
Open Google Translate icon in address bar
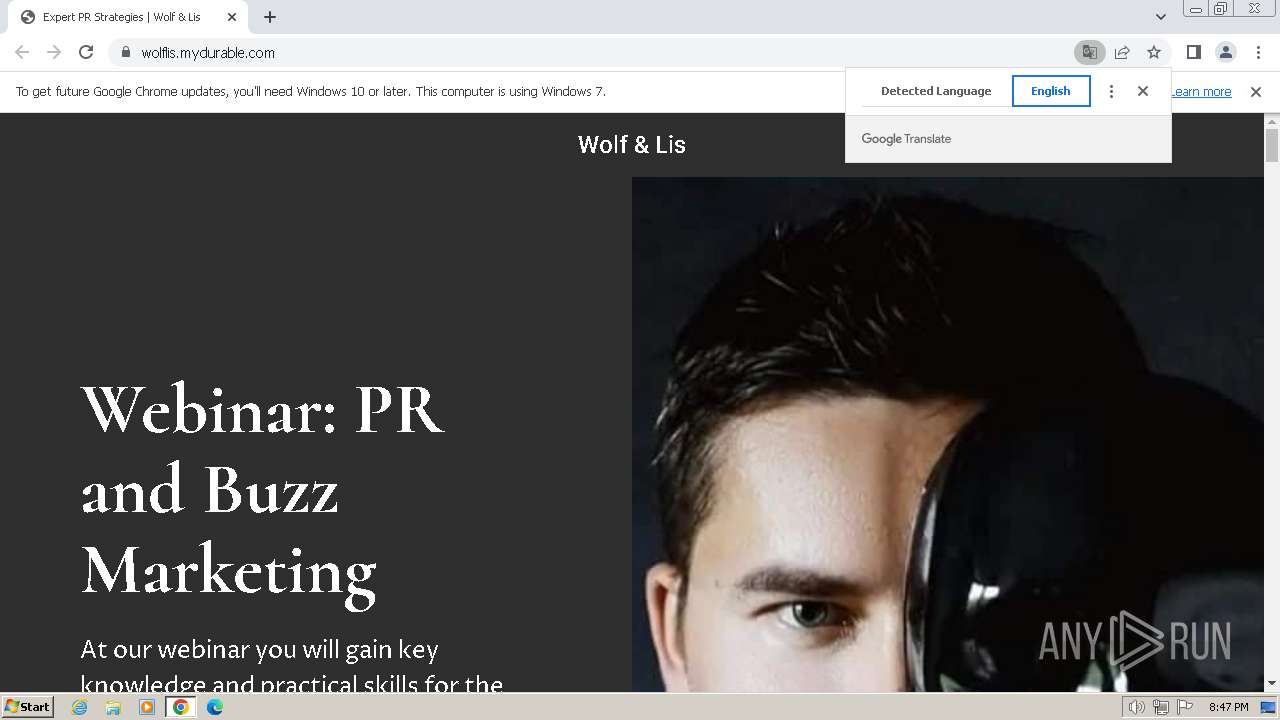pos(1090,52)
